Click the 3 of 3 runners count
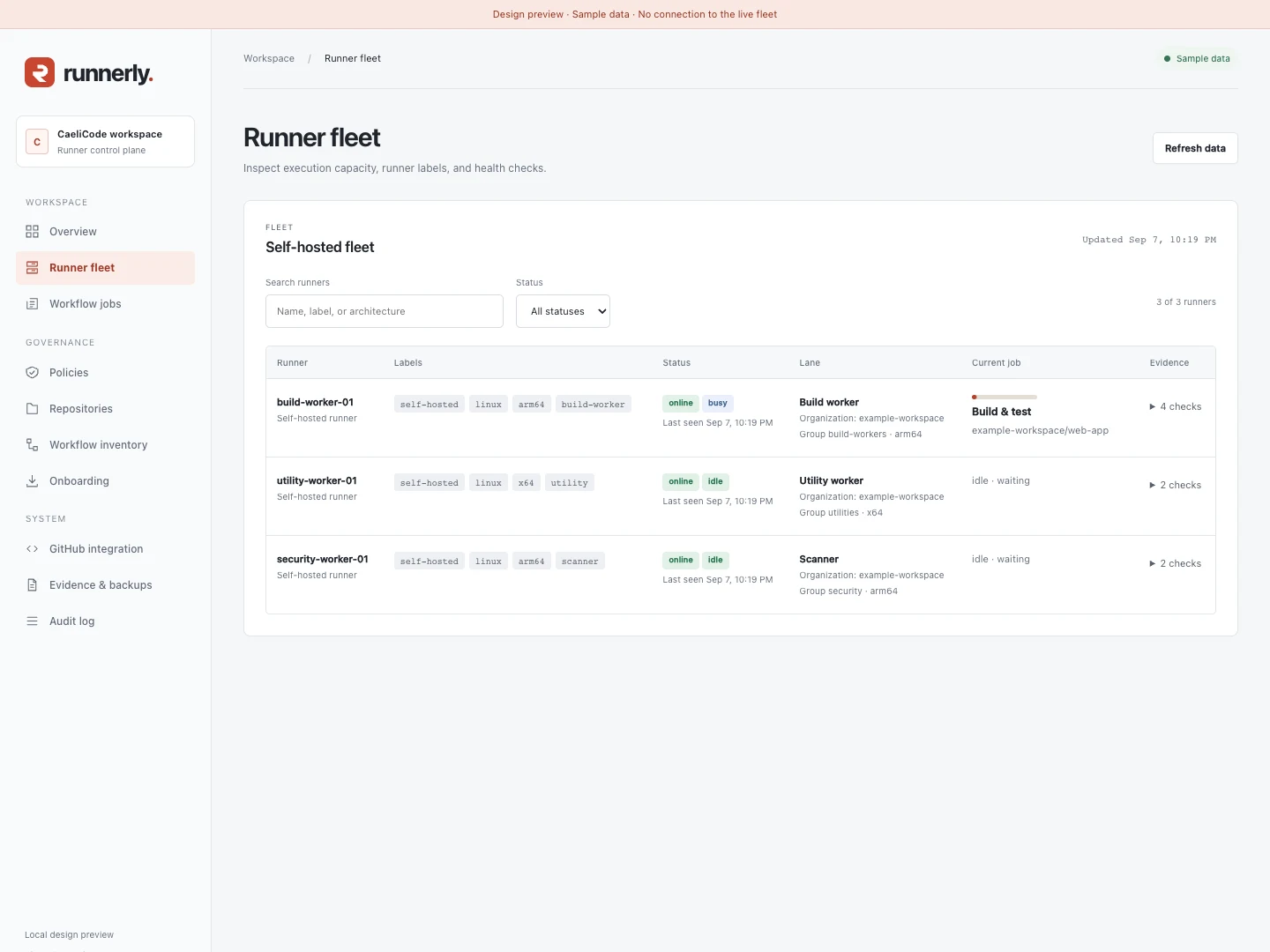Screen dimensions: 1270x952 1186,301
